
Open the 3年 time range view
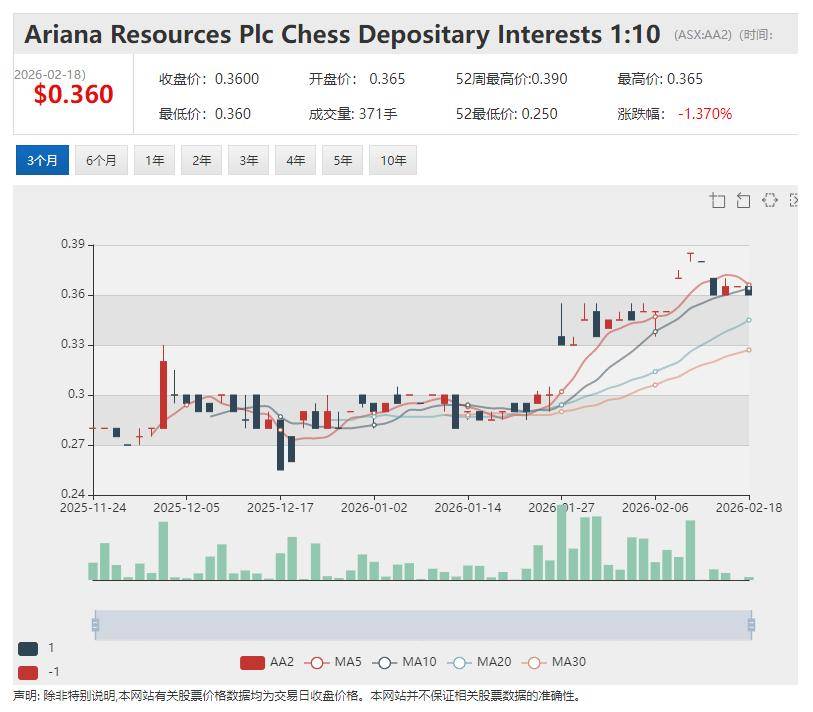248,160
